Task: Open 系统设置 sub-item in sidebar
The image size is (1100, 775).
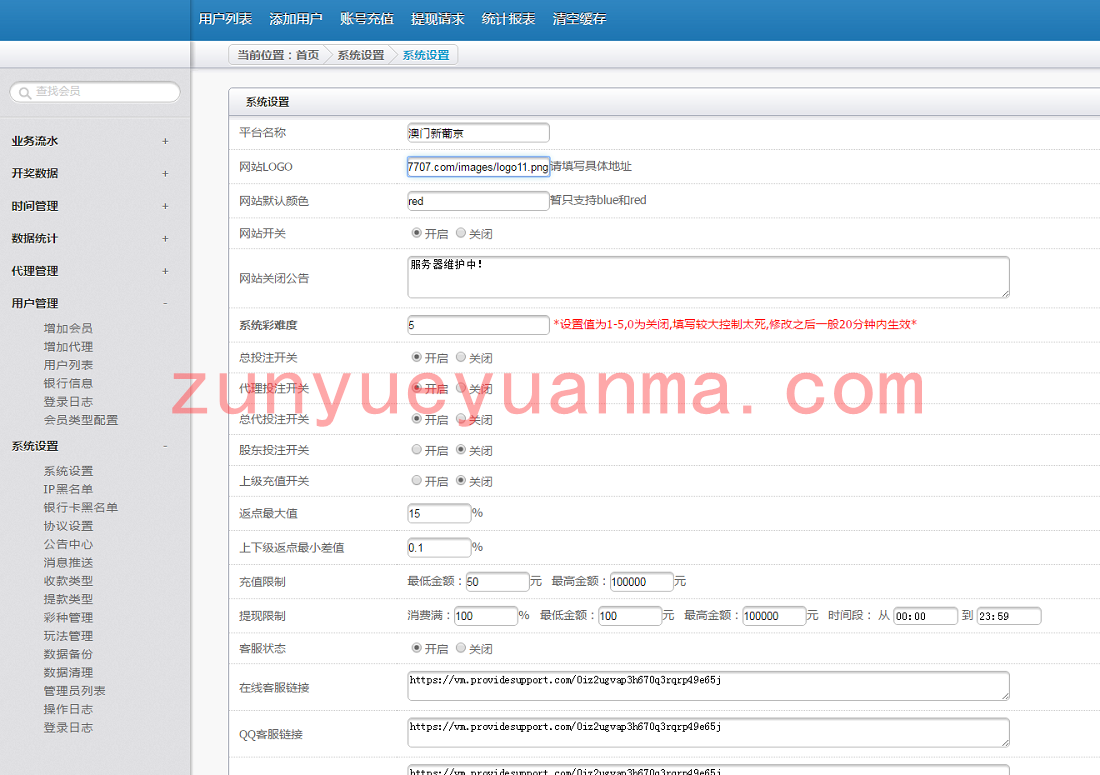Action: coord(68,471)
